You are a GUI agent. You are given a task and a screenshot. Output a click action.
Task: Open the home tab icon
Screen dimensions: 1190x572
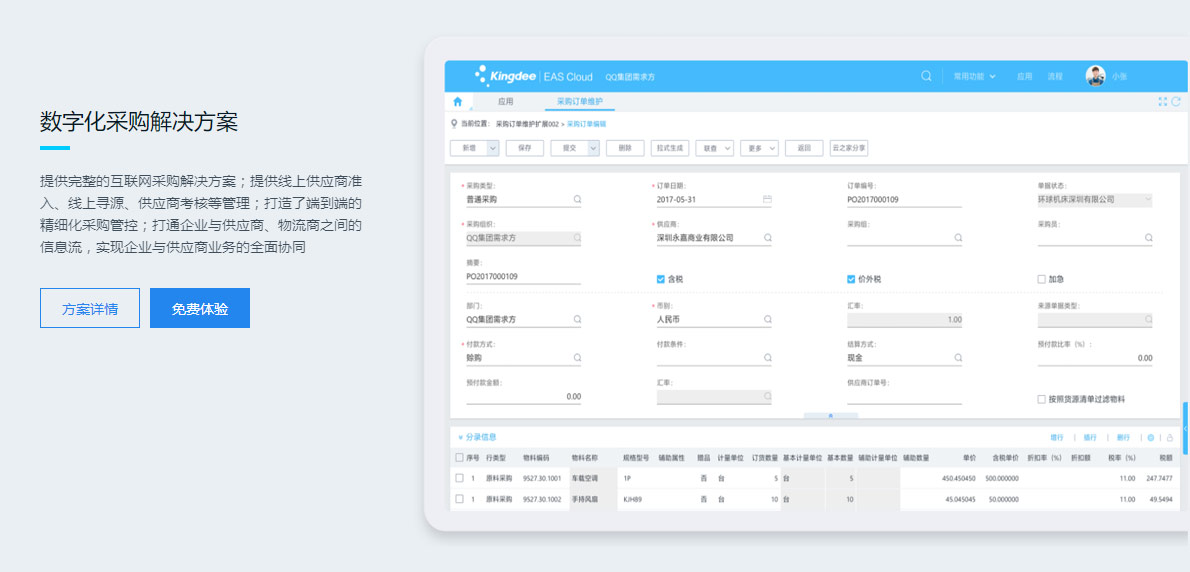point(457,101)
